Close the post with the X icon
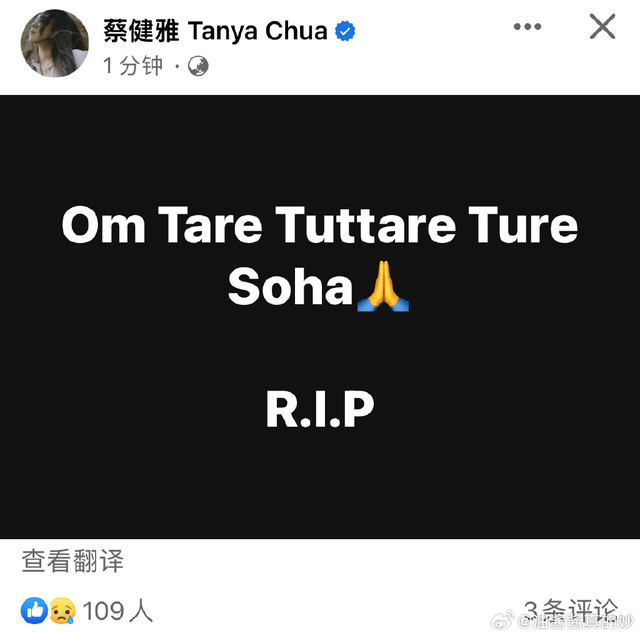The height and width of the screenshot is (636, 640). 602,27
